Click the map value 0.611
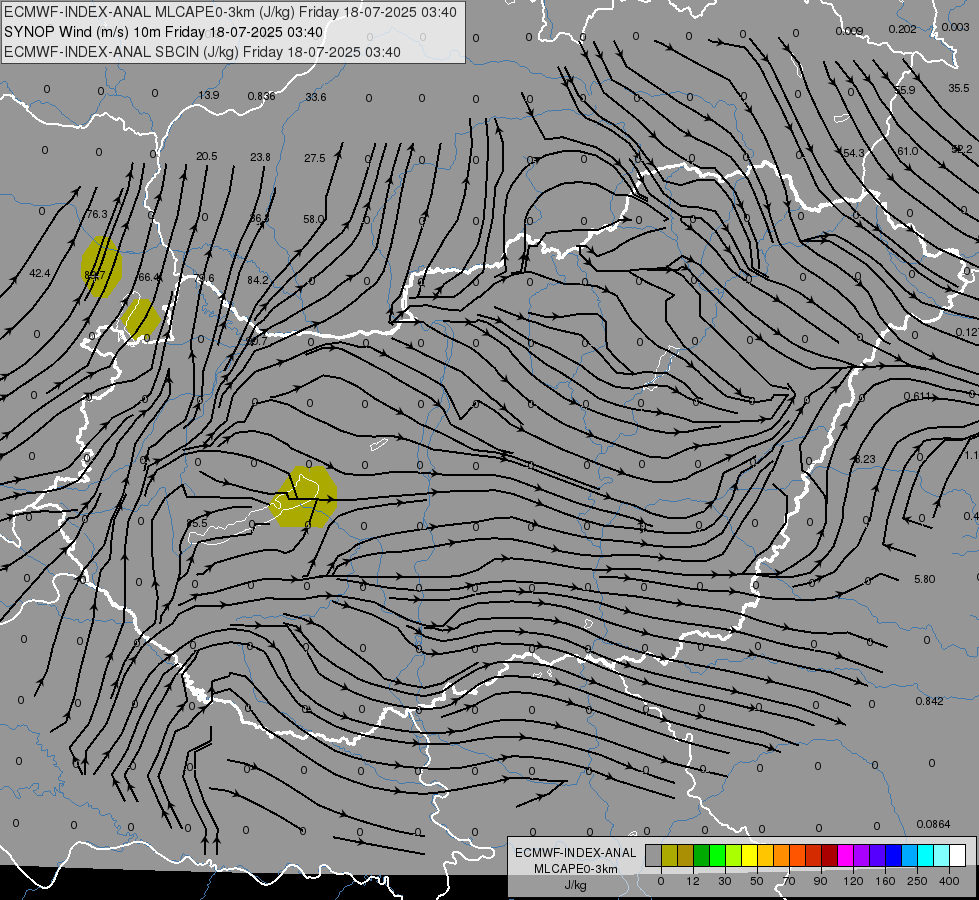Viewport: 979px width, 900px height. click(x=917, y=396)
